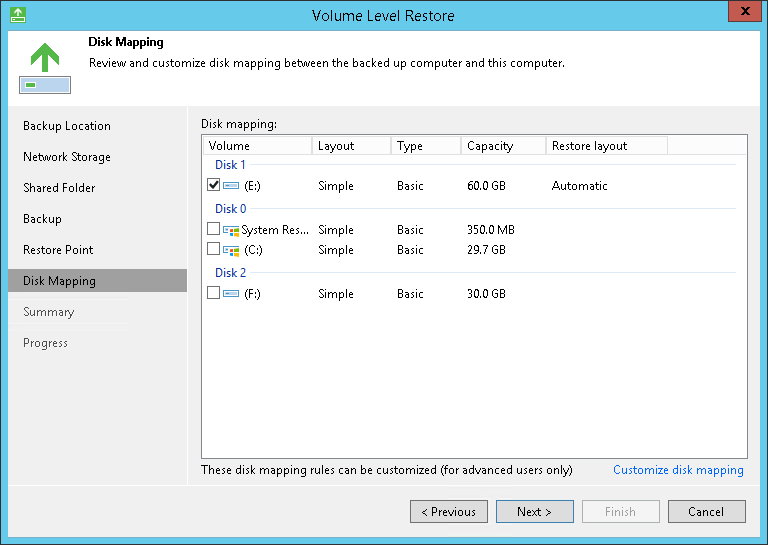Viewport: 768px width, 545px height.
Task: Switch to the Network Storage step
Action: [67, 157]
